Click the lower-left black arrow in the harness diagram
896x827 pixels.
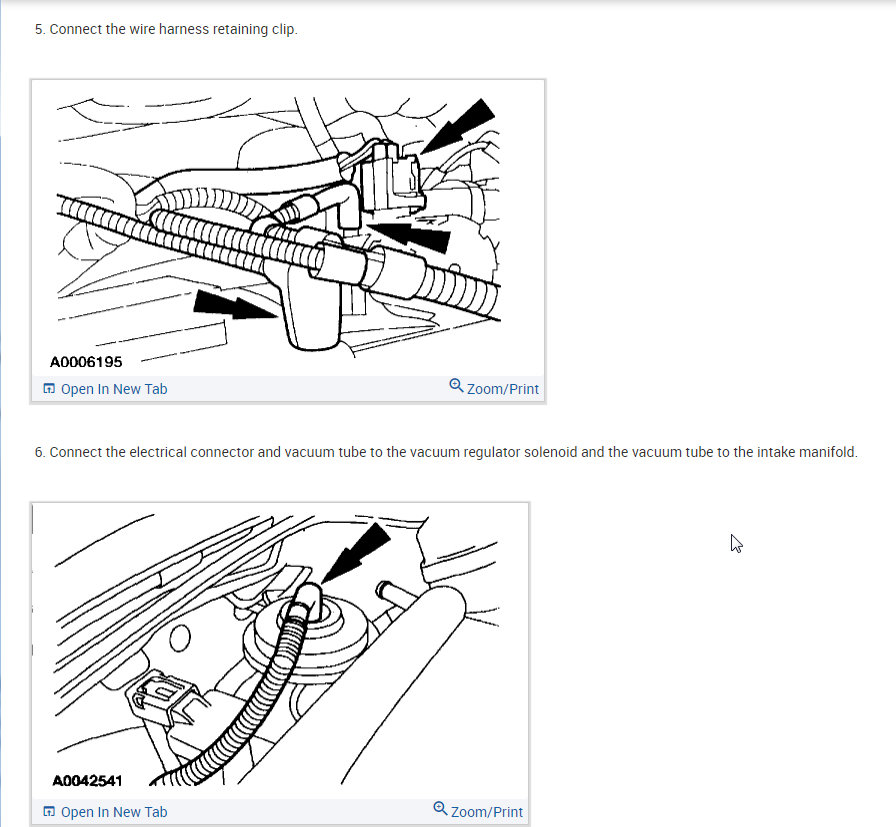[x=234, y=305]
